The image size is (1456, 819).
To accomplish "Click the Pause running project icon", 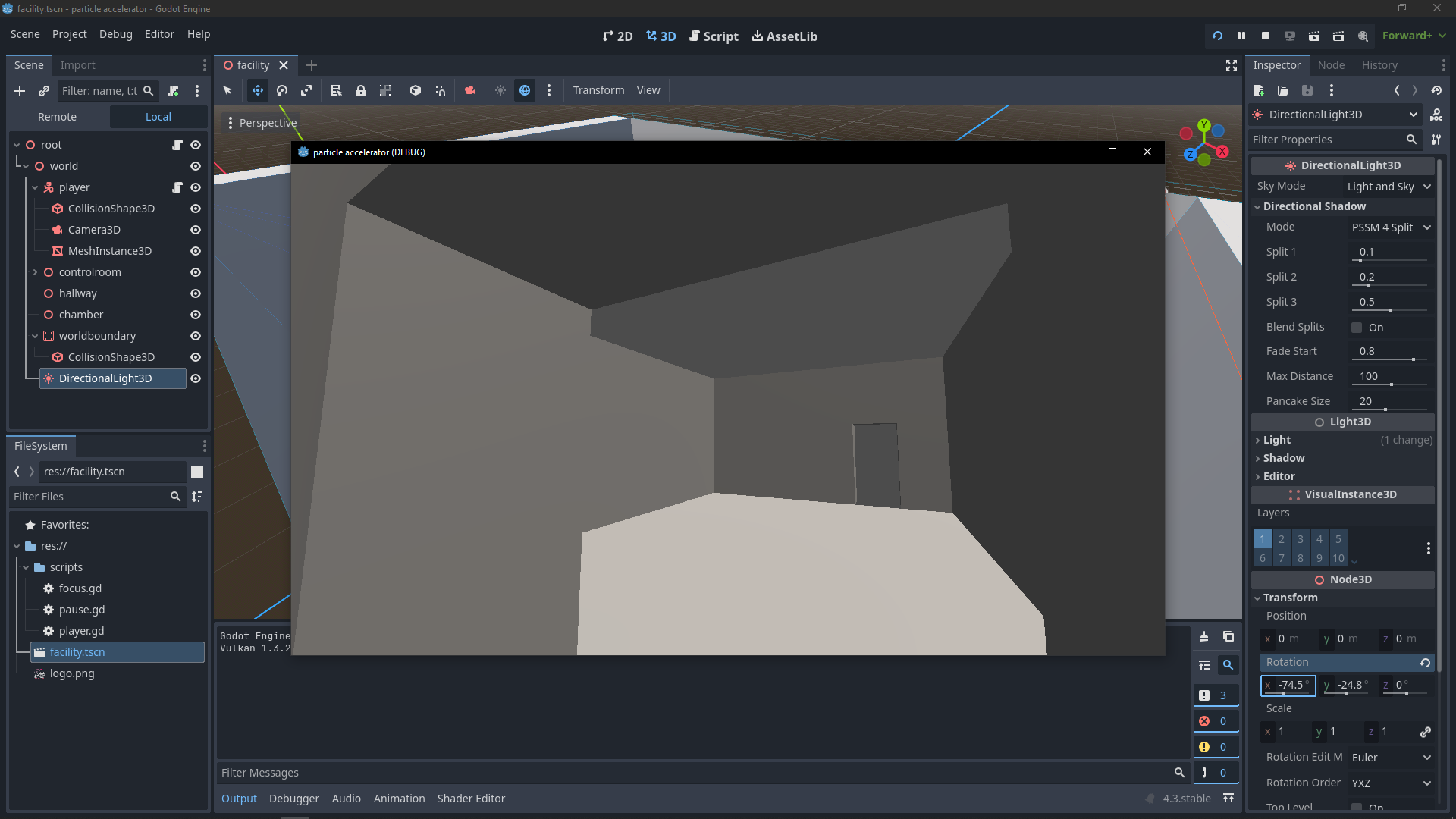I will tap(1241, 36).
